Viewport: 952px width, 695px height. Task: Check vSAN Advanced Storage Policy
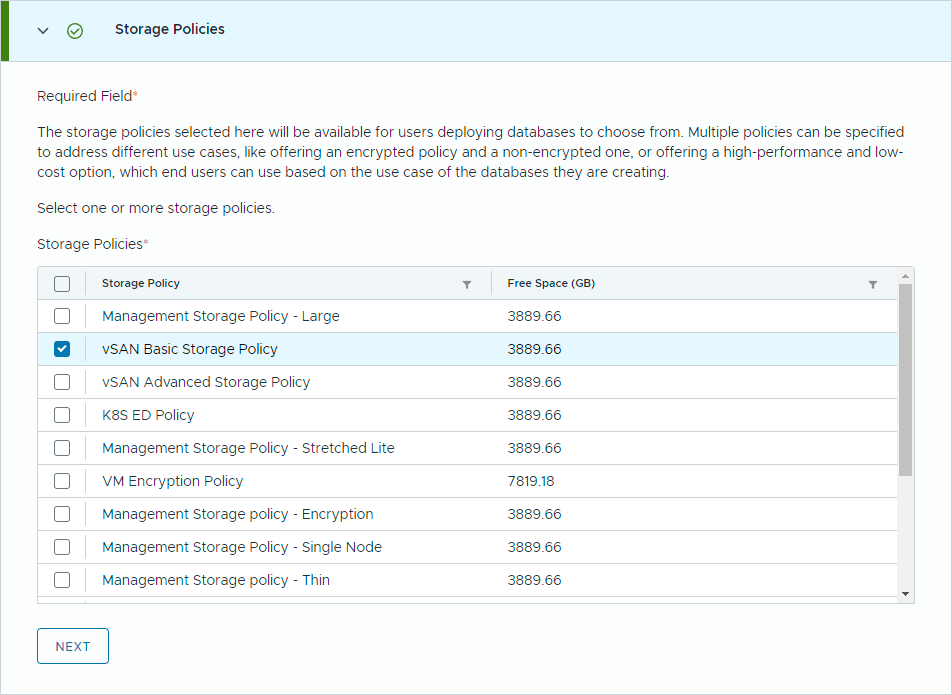click(x=62, y=382)
